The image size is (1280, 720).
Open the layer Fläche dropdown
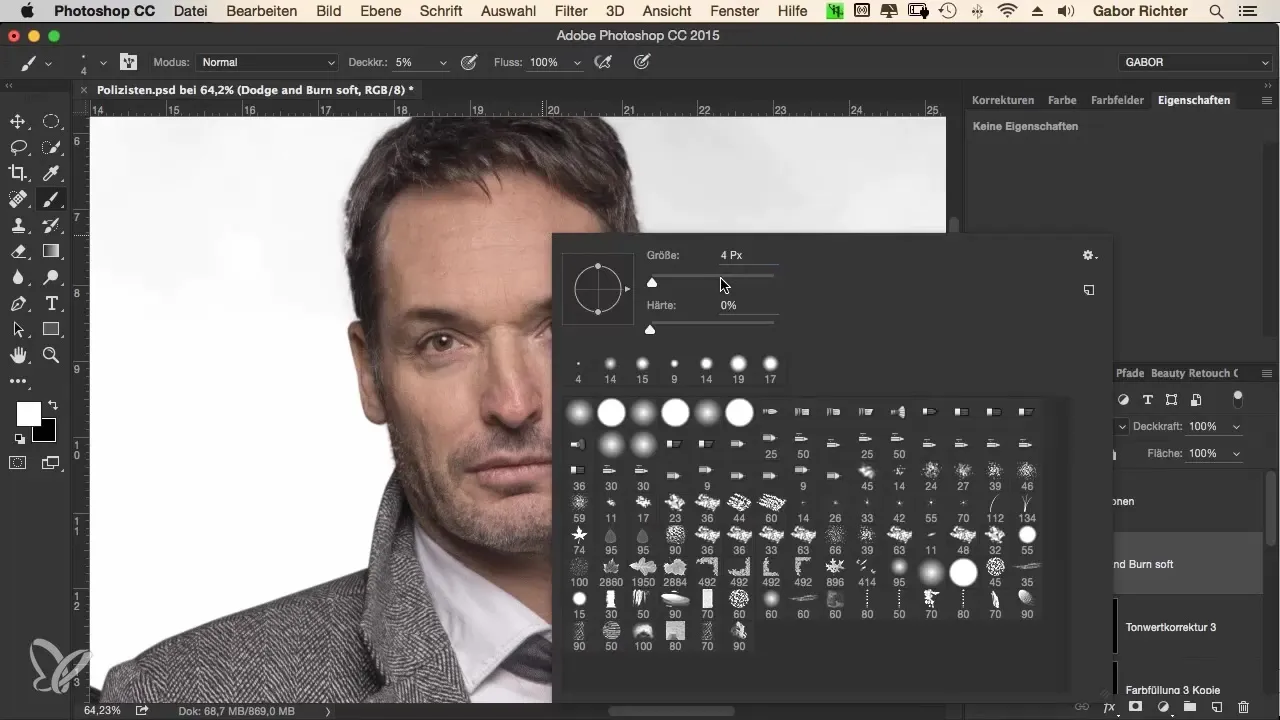[1237, 453]
